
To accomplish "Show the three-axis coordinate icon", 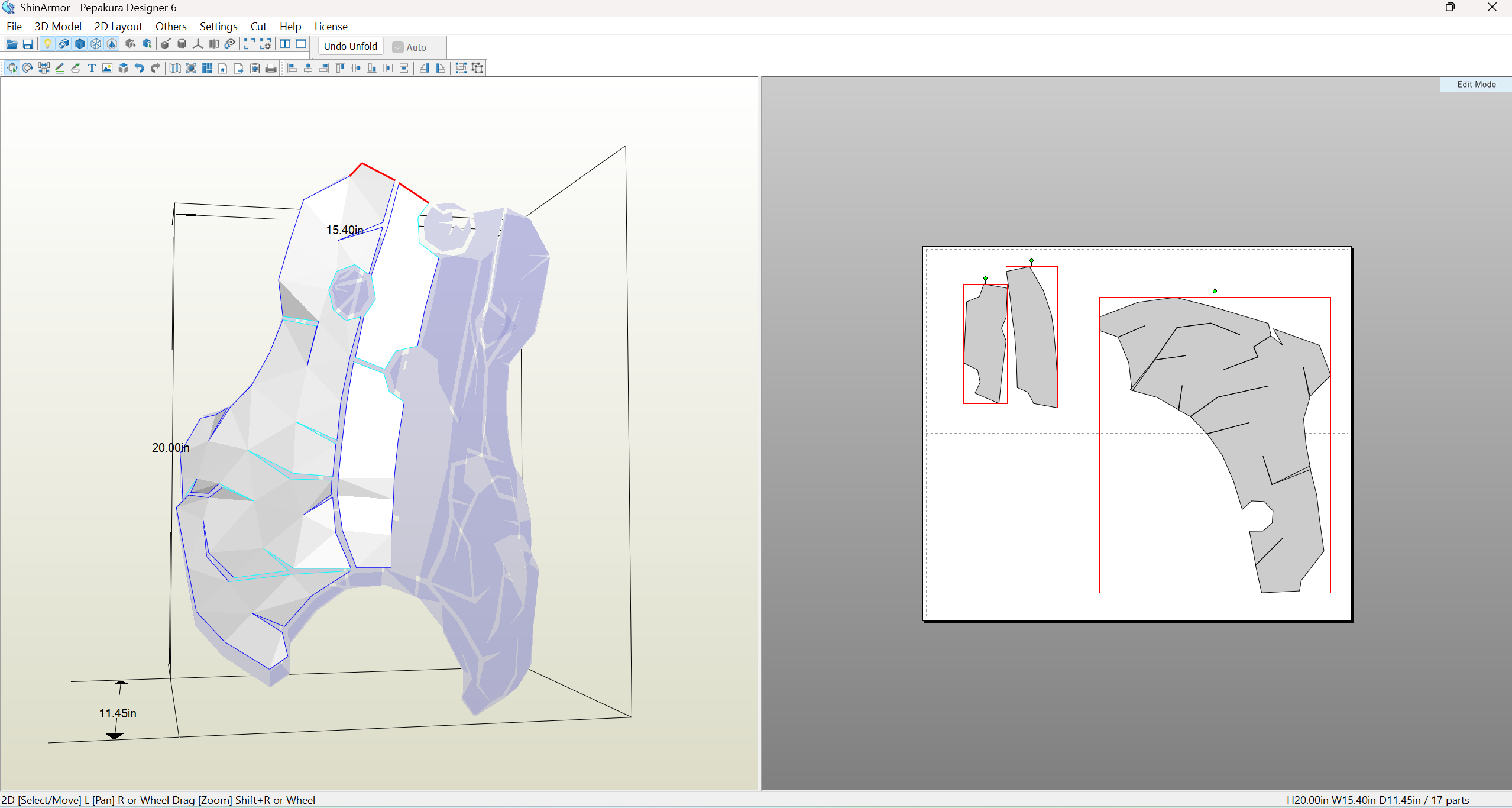I will [198, 44].
